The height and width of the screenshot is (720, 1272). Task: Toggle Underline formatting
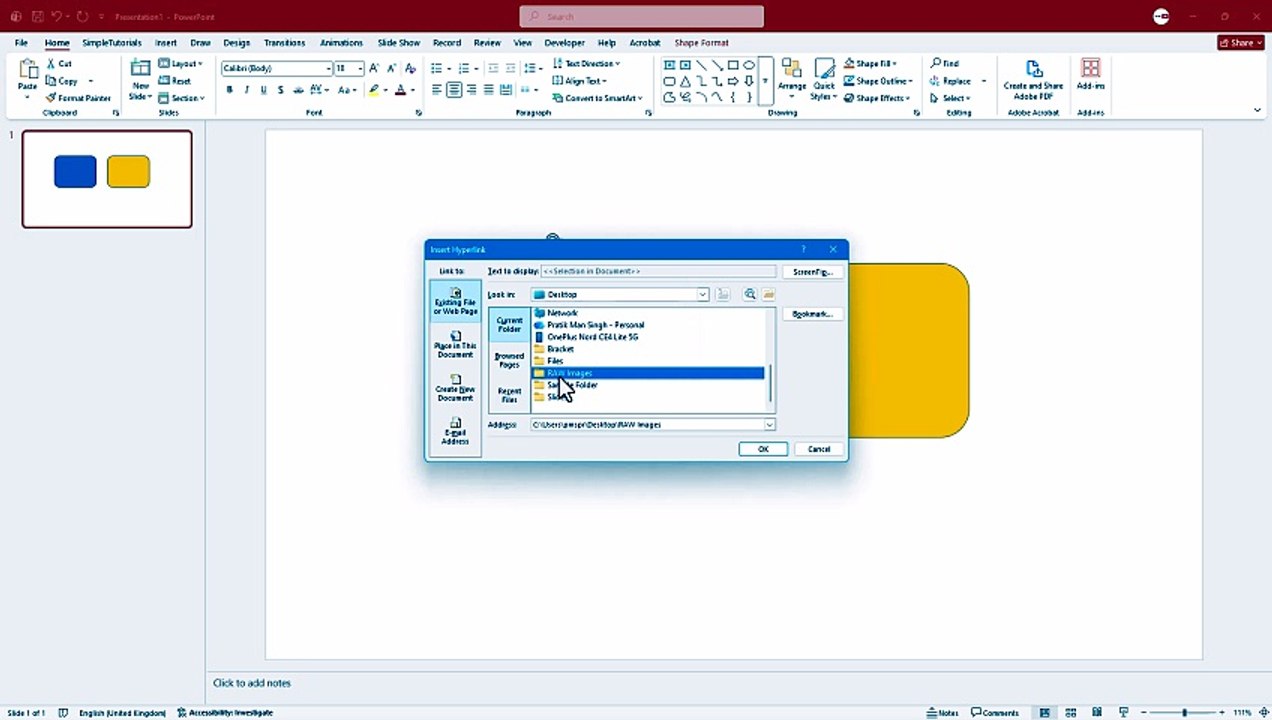[264, 90]
